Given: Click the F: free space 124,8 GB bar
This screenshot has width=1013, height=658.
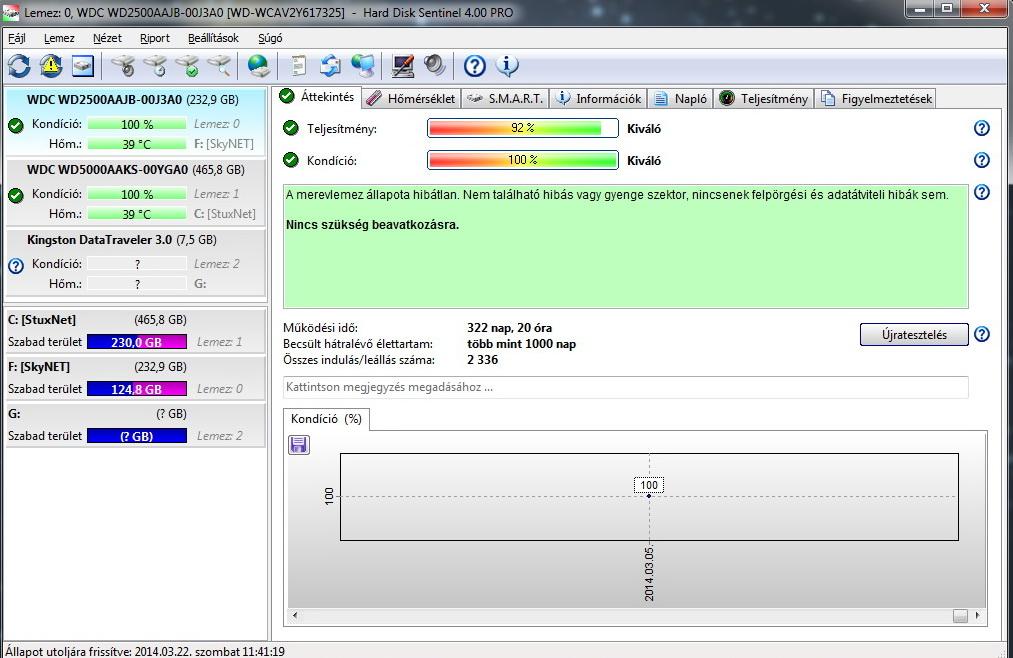Looking at the screenshot, I should (136, 389).
